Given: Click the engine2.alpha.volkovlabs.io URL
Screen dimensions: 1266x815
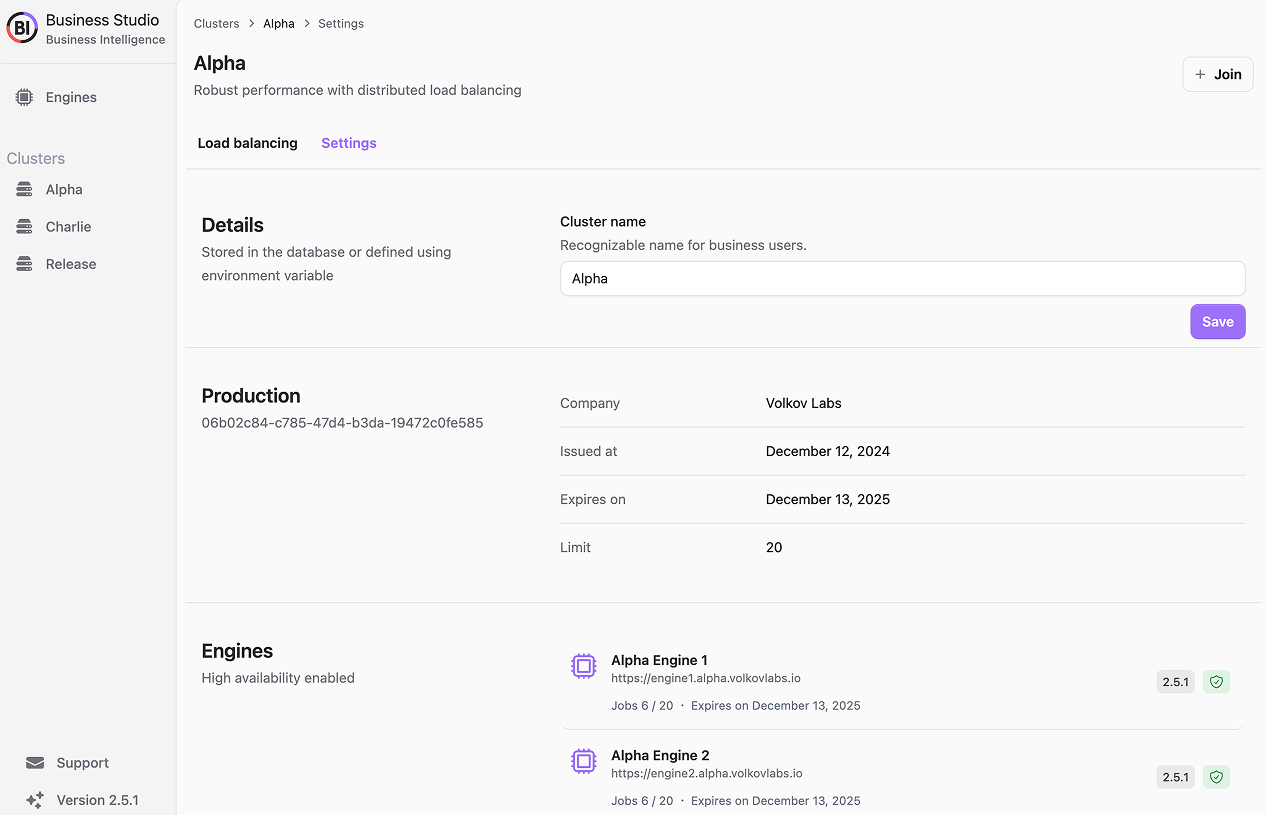Looking at the screenshot, I should (x=707, y=773).
